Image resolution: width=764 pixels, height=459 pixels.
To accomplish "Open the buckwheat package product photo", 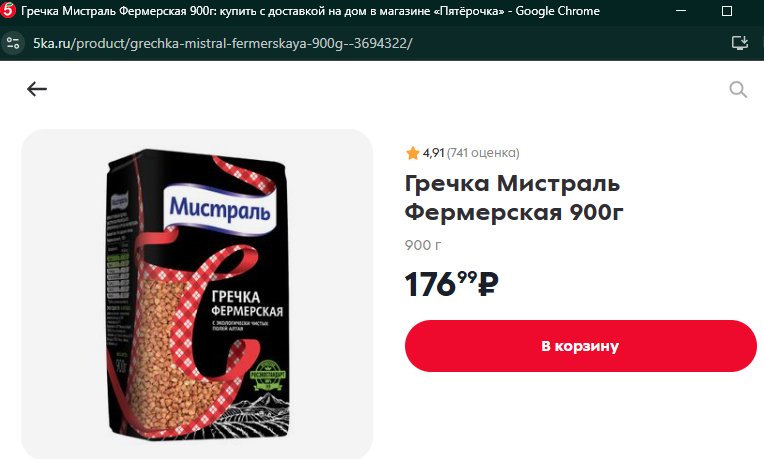I will click(197, 294).
